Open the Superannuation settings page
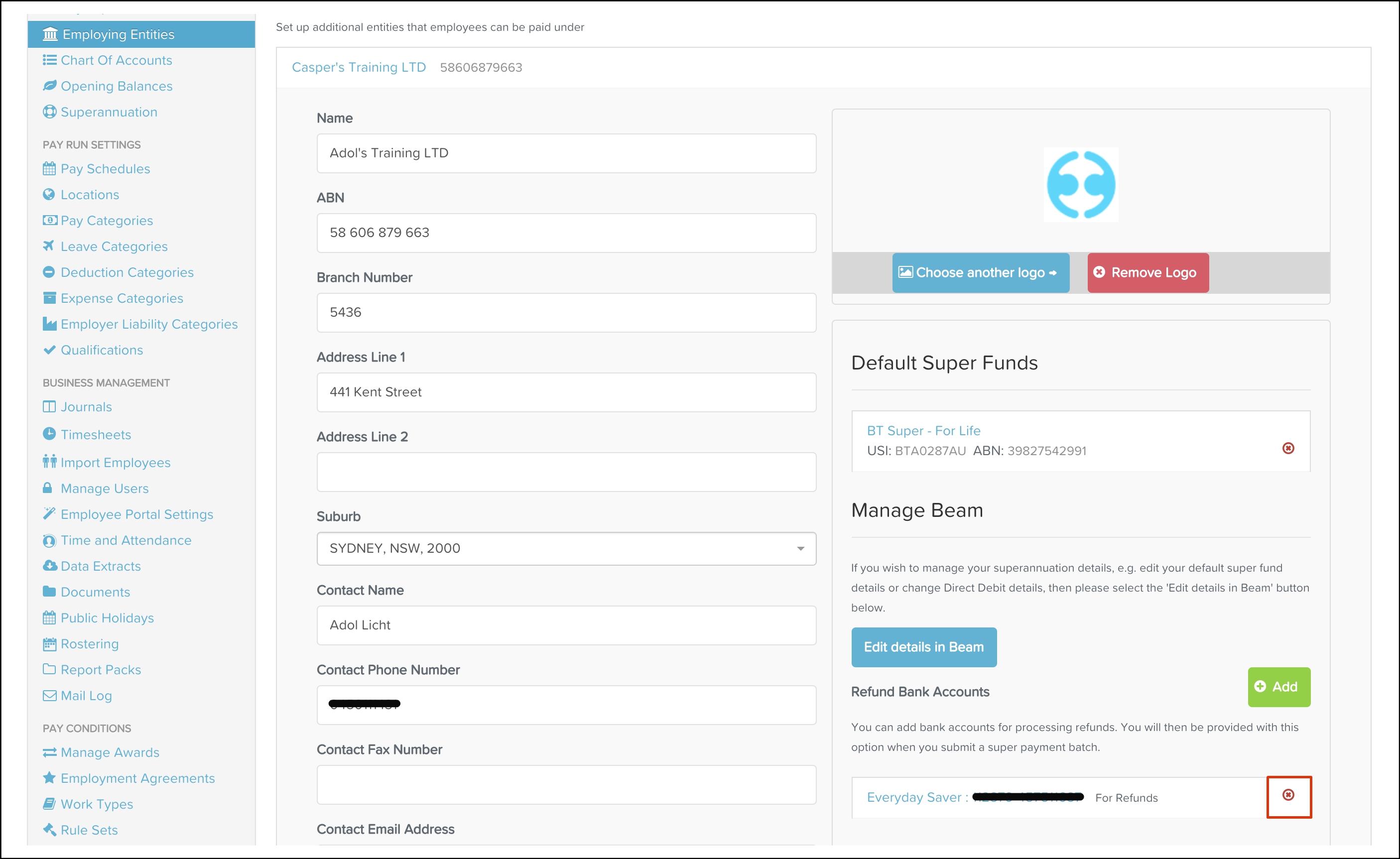1400x859 pixels. [x=109, y=112]
